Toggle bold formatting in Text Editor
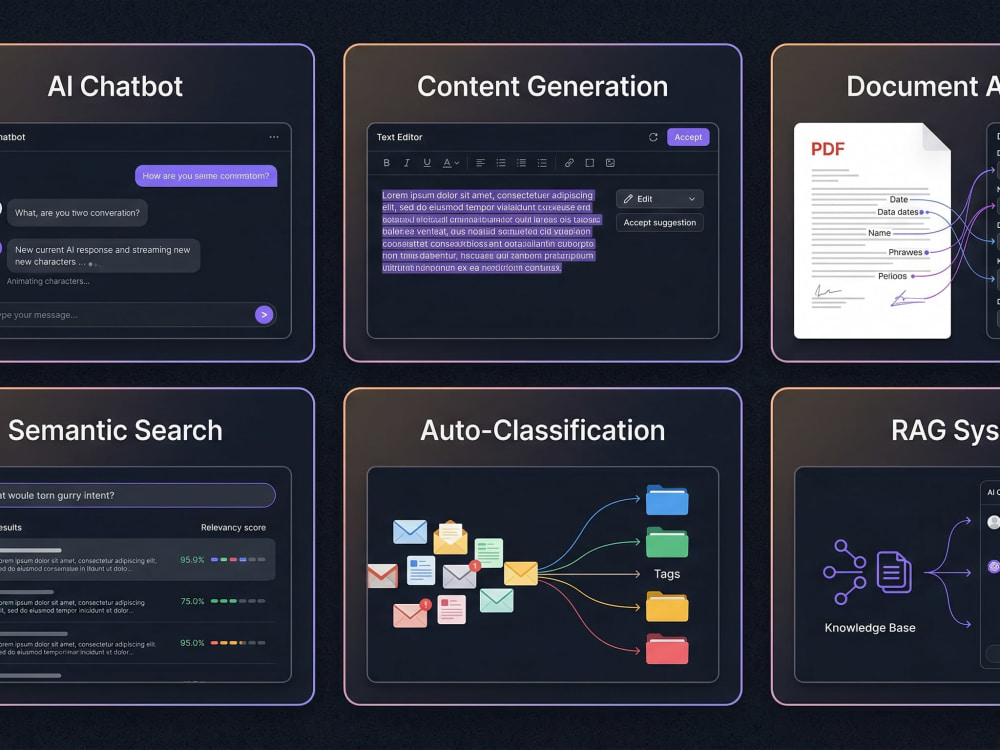 (386, 163)
